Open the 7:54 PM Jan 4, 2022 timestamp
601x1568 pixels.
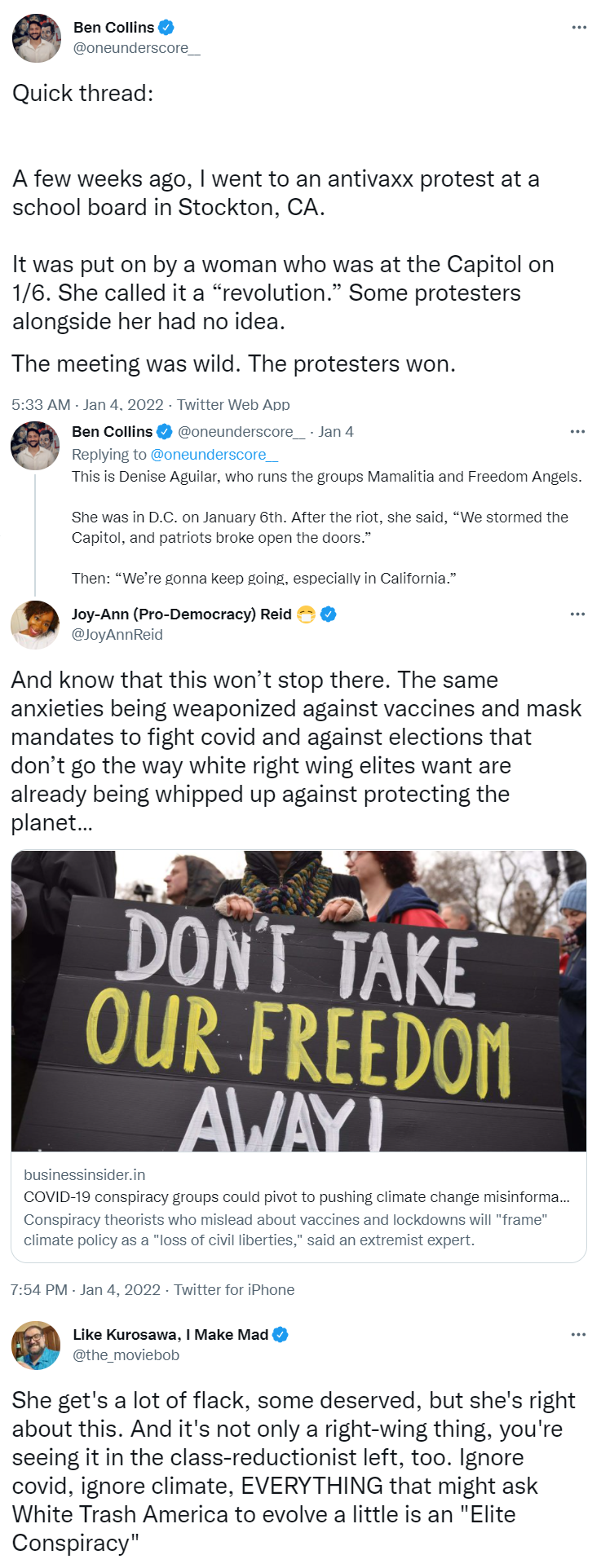(x=86, y=1290)
